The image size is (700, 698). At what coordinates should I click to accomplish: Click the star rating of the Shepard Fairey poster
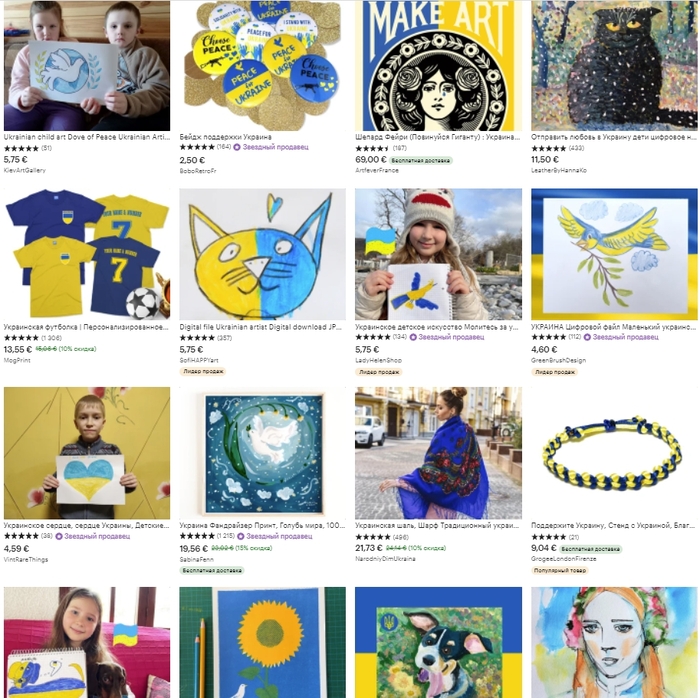click(372, 148)
